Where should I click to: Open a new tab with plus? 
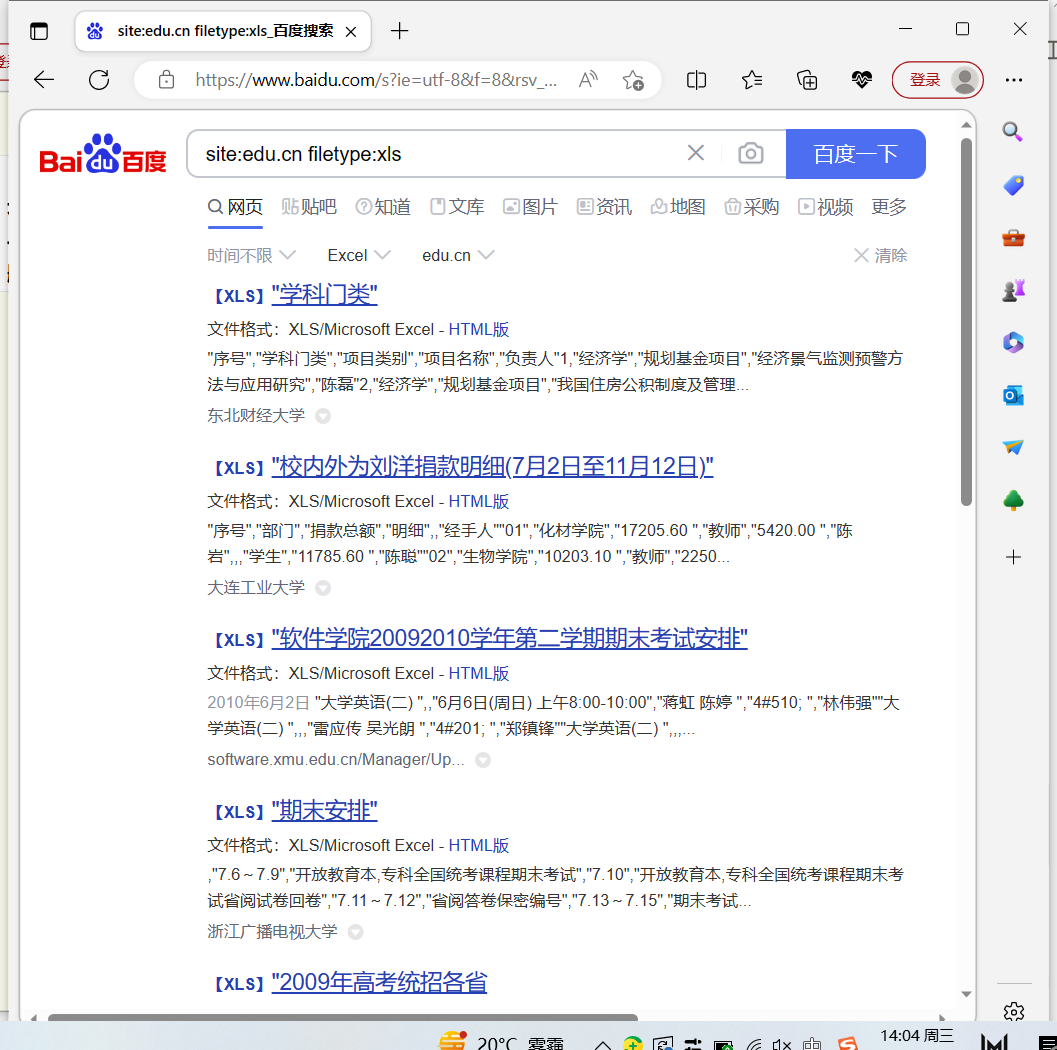pos(399,31)
